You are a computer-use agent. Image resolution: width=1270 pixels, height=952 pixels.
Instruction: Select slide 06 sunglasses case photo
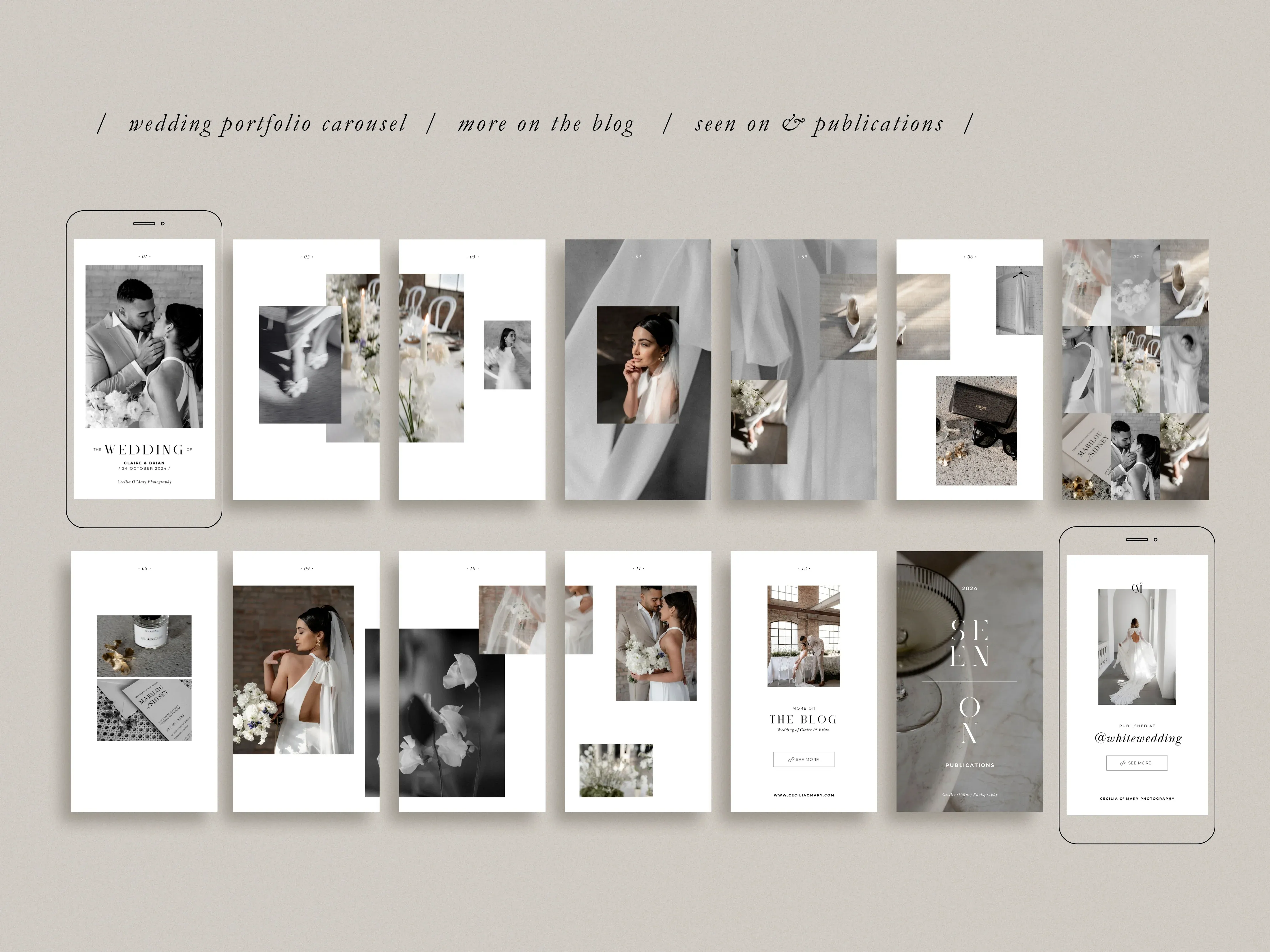[976, 430]
